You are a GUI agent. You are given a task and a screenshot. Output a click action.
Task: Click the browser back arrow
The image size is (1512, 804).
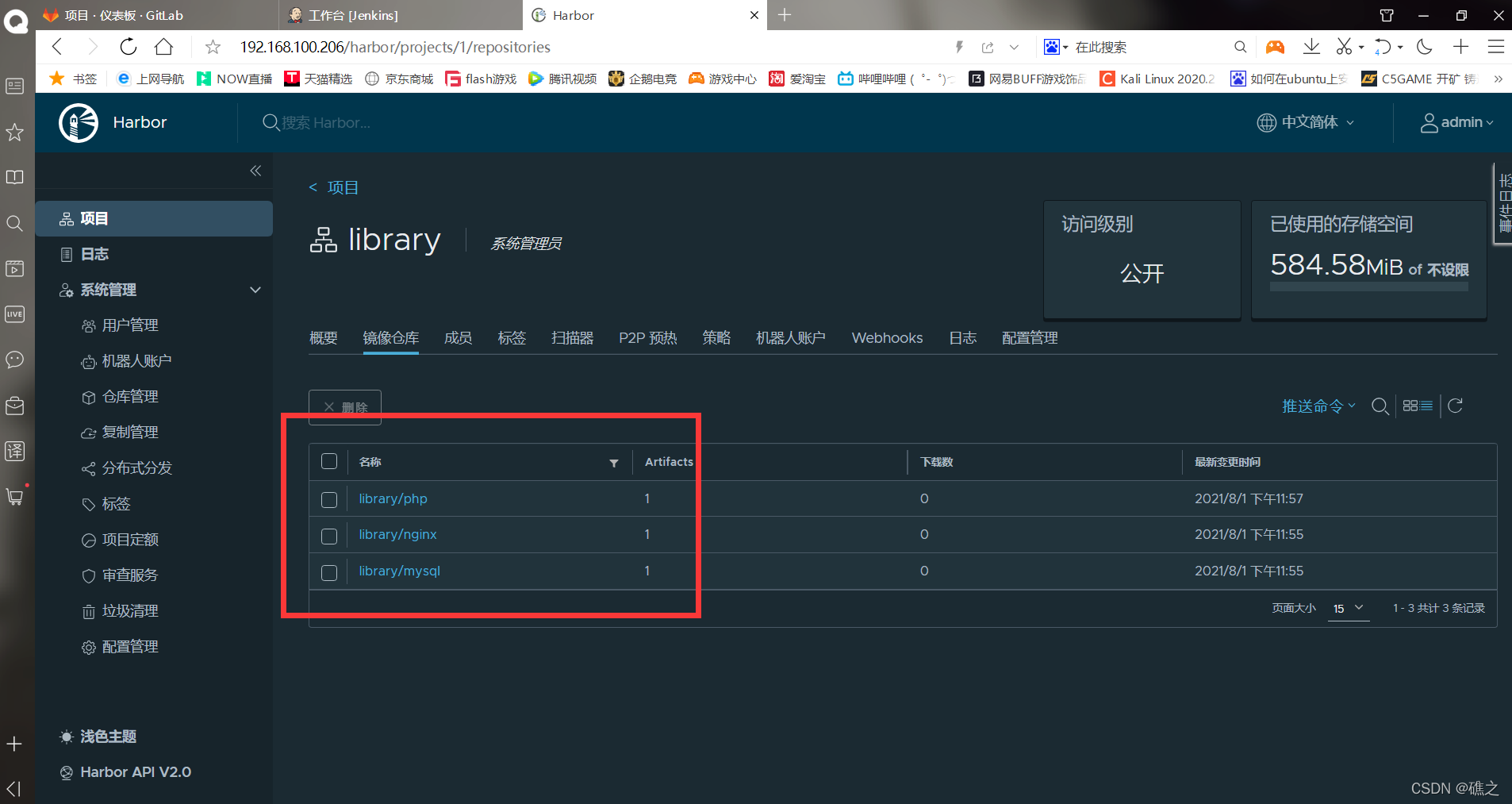pyautogui.click(x=57, y=47)
